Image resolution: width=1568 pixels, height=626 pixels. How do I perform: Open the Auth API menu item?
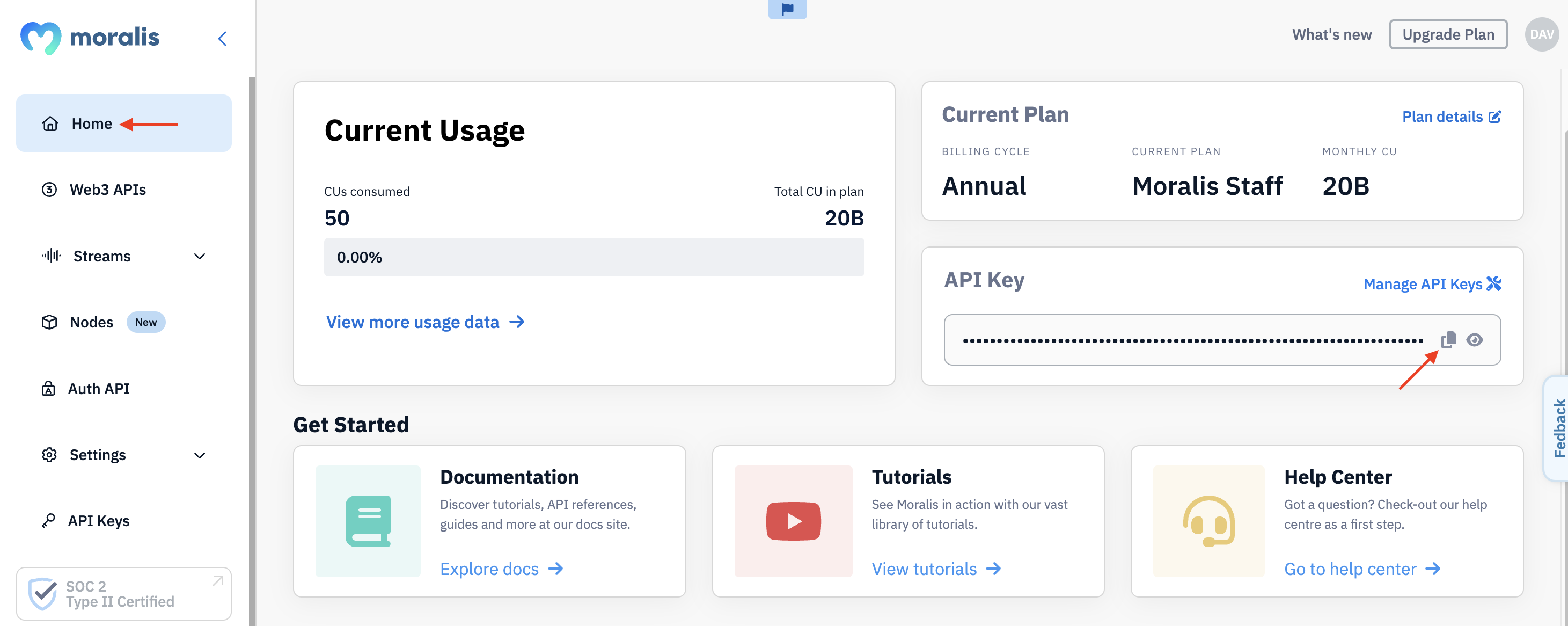pyautogui.click(x=123, y=389)
